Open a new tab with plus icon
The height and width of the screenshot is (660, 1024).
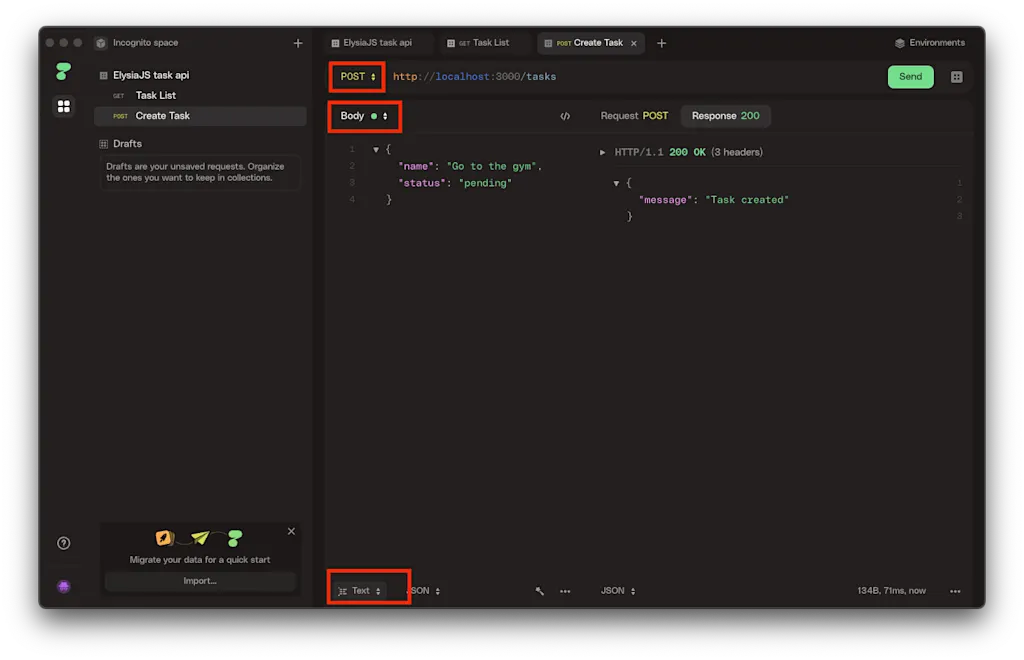point(662,43)
